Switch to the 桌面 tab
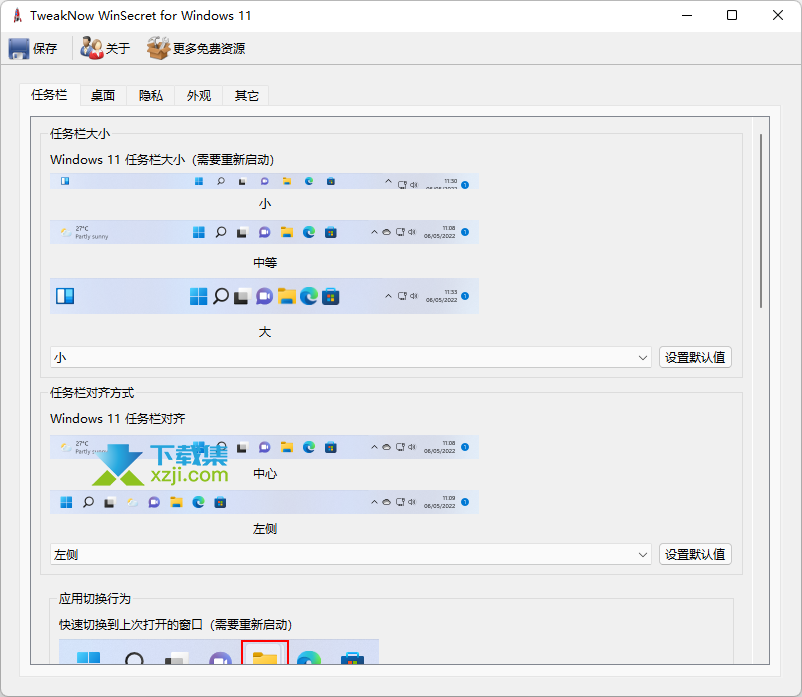The width and height of the screenshot is (802, 697). point(103,96)
